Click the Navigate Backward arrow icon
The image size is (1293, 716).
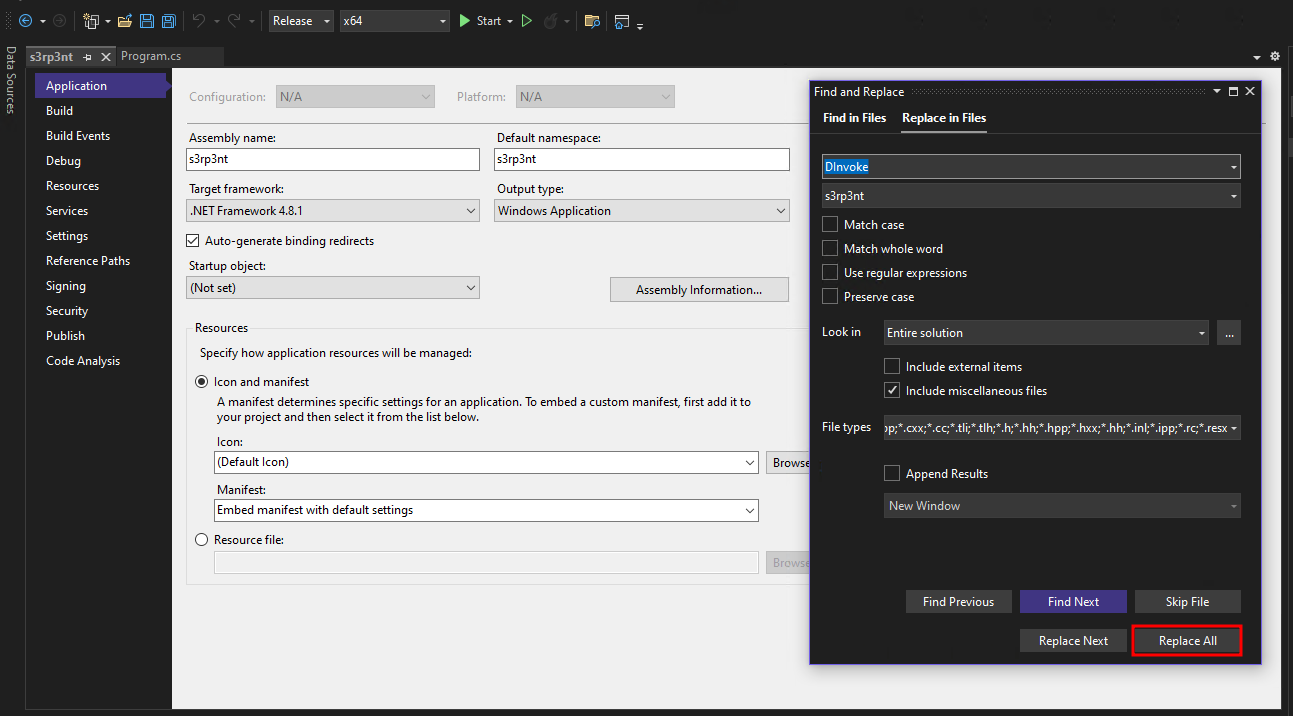coord(25,21)
